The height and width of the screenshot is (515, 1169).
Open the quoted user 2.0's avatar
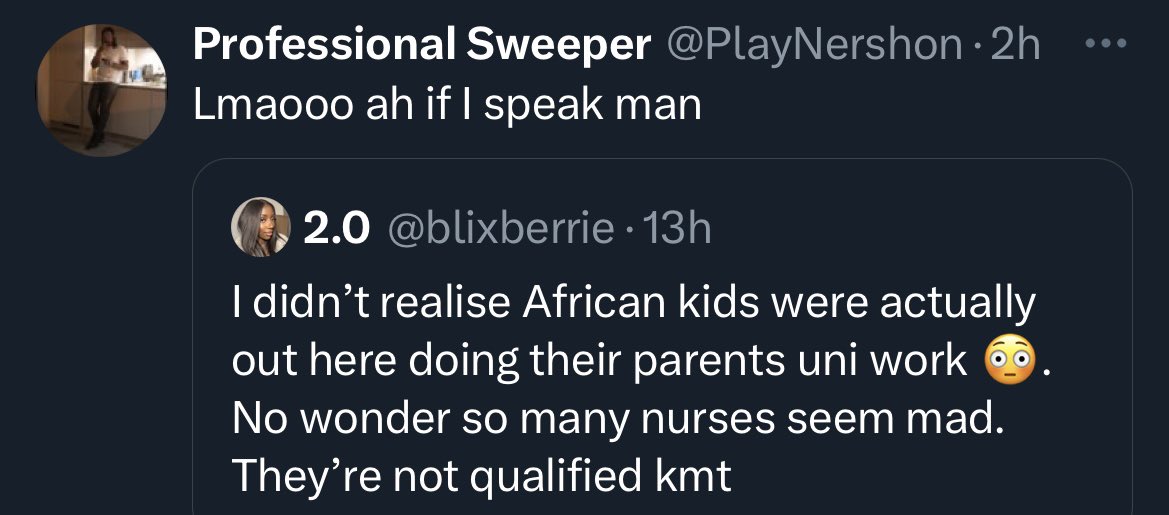256,229
